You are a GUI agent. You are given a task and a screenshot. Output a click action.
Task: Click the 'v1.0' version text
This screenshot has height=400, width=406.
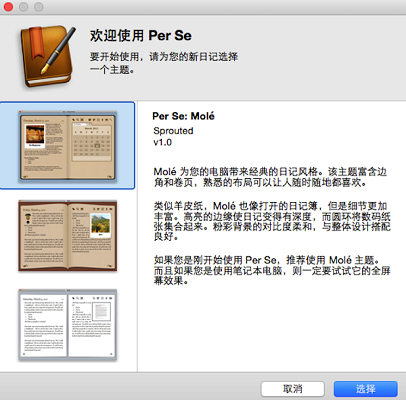[x=162, y=142]
